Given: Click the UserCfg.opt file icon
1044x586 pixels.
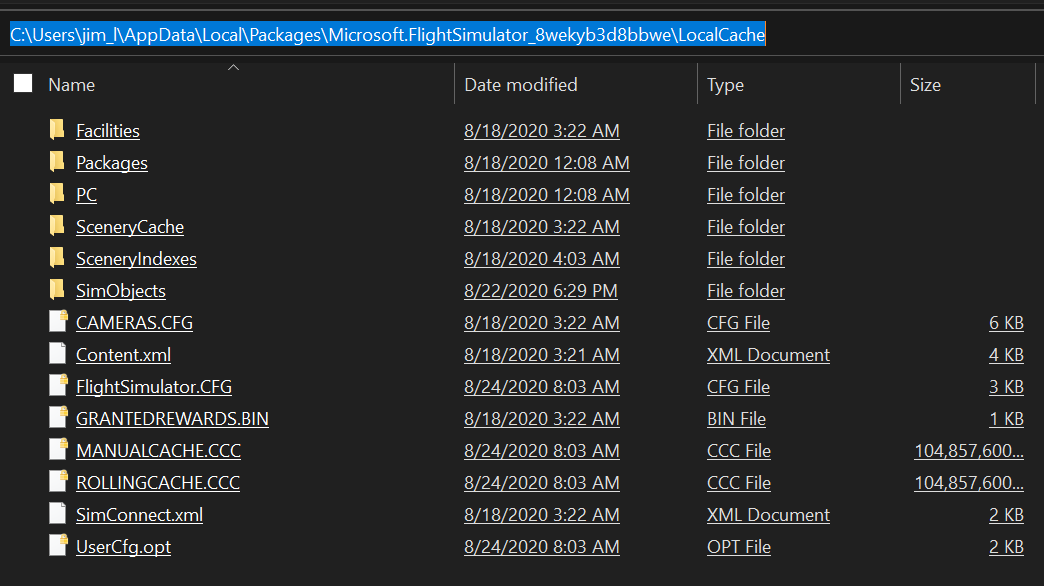Looking at the screenshot, I should click(x=57, y=547).
